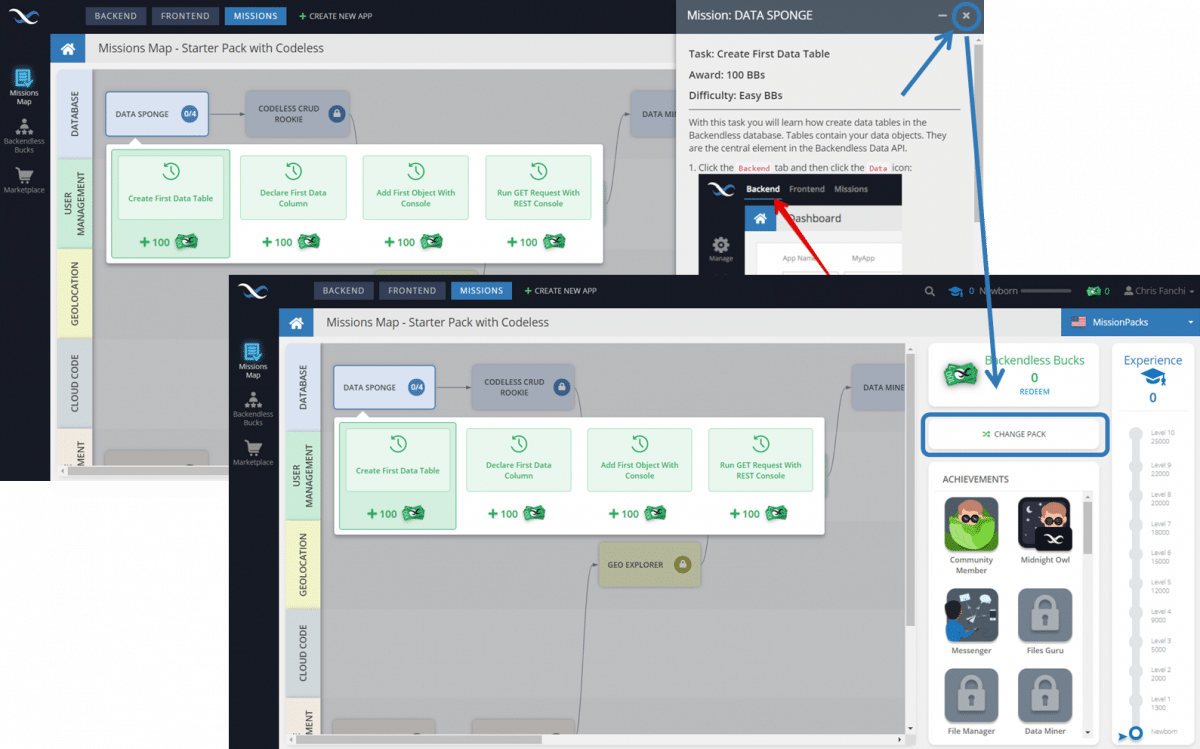Click locked Data Miner achievement
Image resolution: width=1200 pixels, height=749 pixels.
coord(1045,696)
